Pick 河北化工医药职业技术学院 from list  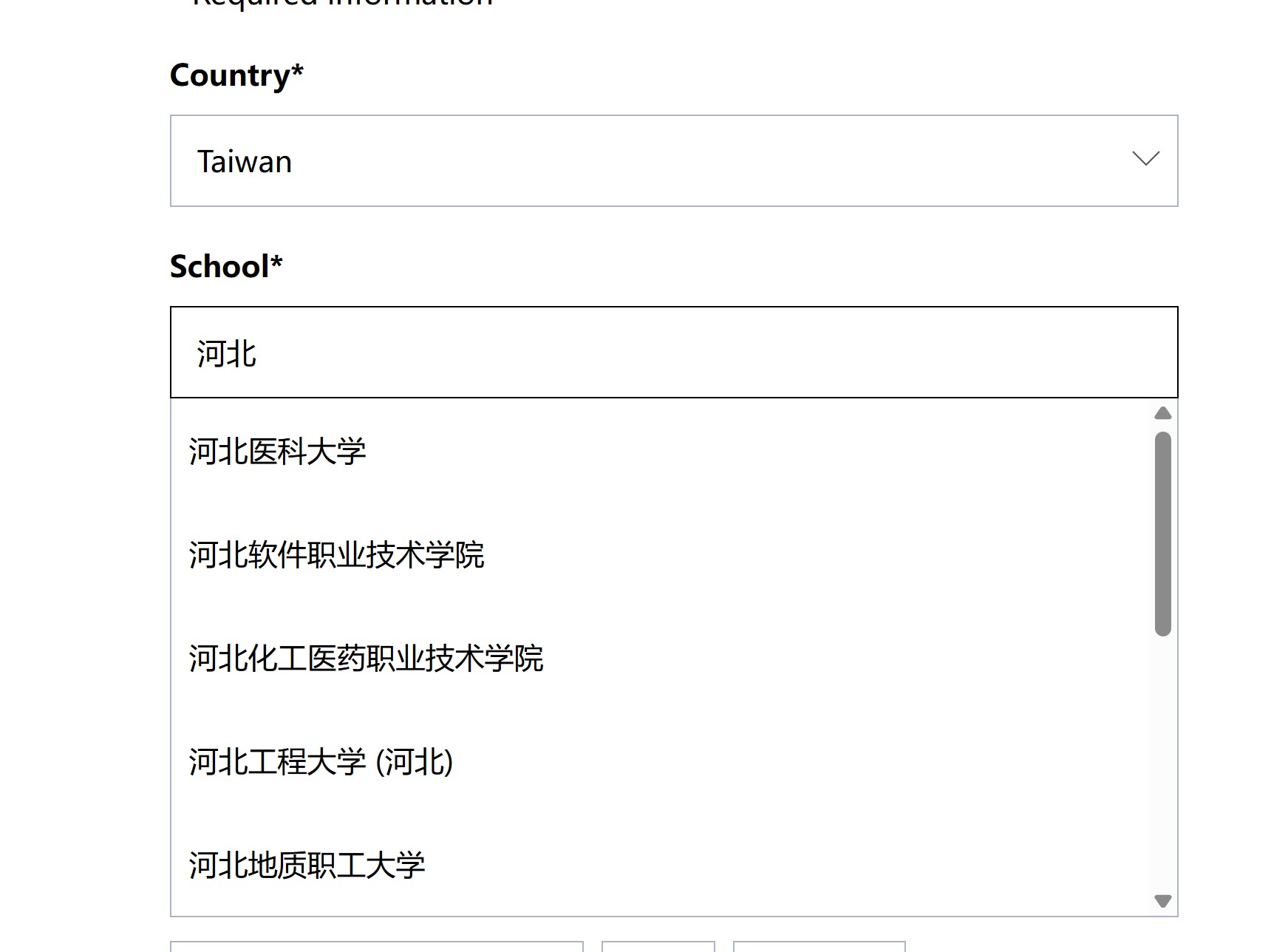tap(367, 659)
